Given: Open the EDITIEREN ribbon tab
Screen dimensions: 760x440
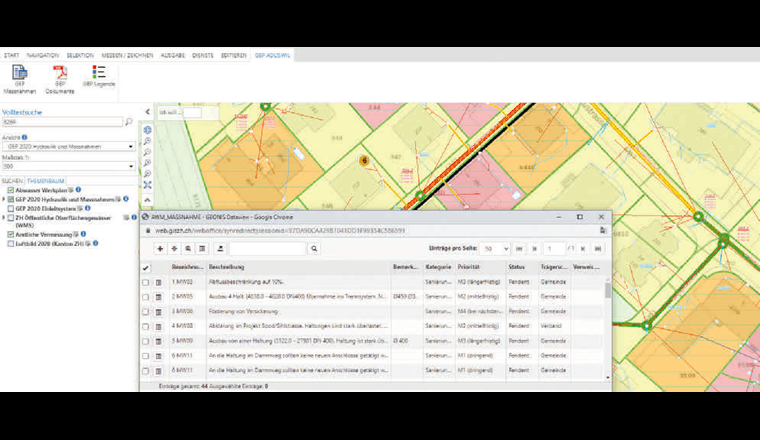Looking at the screenshot, I should [x=234, y=56].
